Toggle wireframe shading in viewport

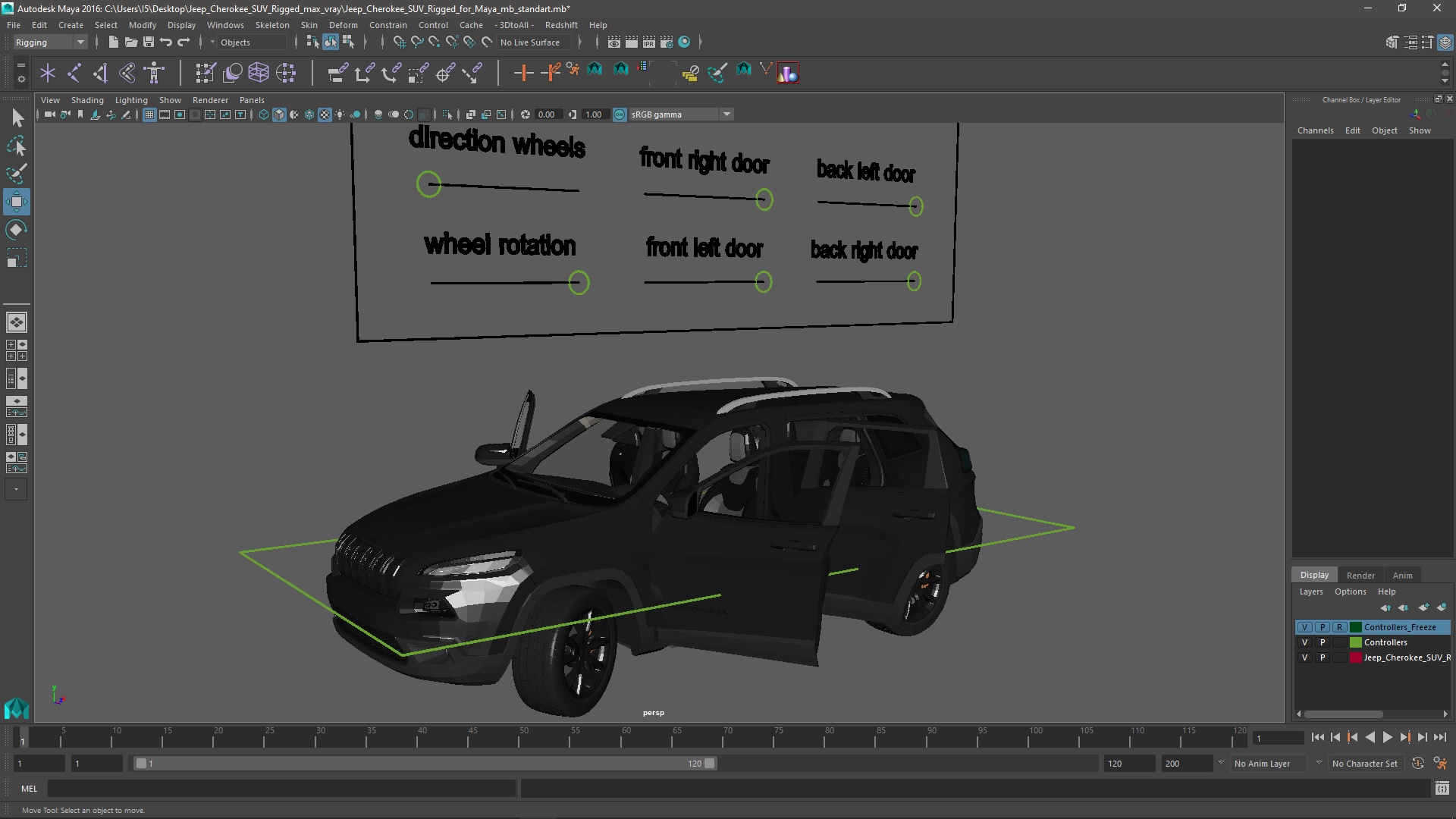click(264, 115)
